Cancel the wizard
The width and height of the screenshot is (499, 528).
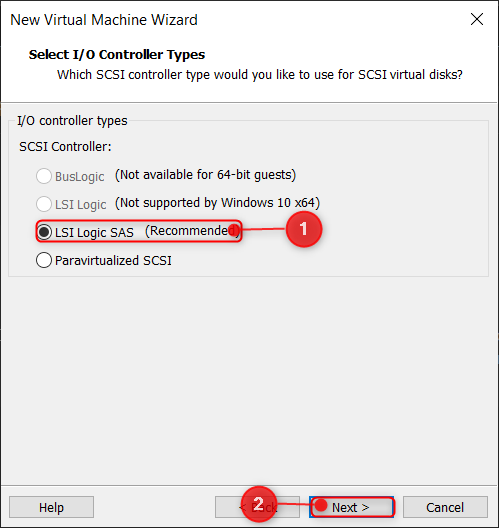pyautogui.click(x=445, y=507)
